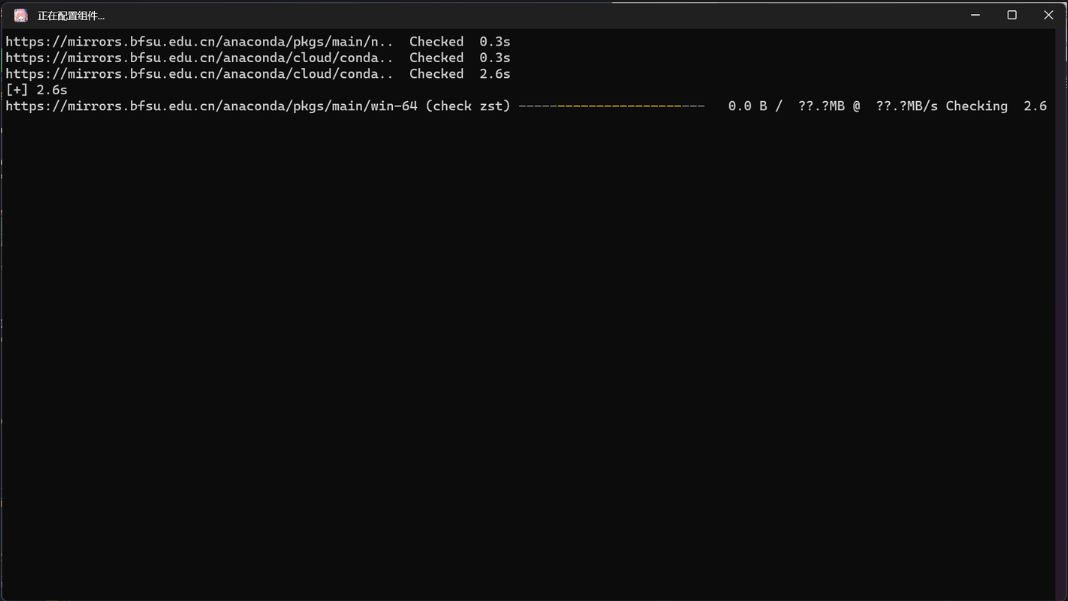Click the "??.?MB/s" speed readout
Screen dimensions: 1068x601
click(907, 106)
